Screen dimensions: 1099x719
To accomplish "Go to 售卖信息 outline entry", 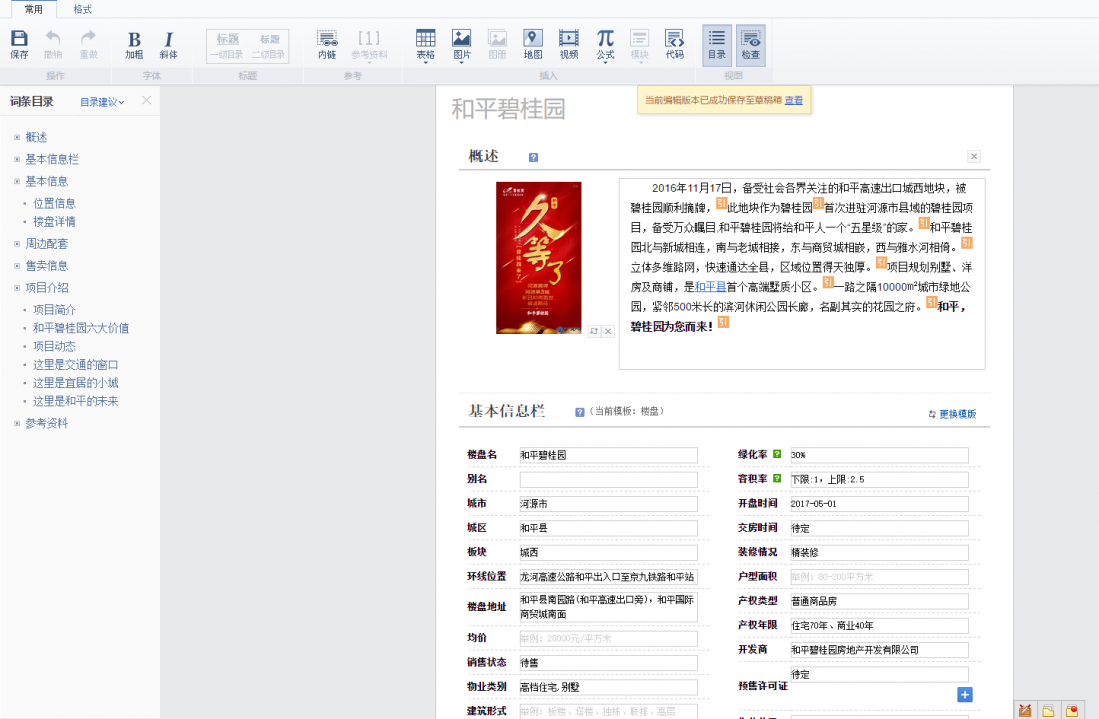I will (46, 266).
